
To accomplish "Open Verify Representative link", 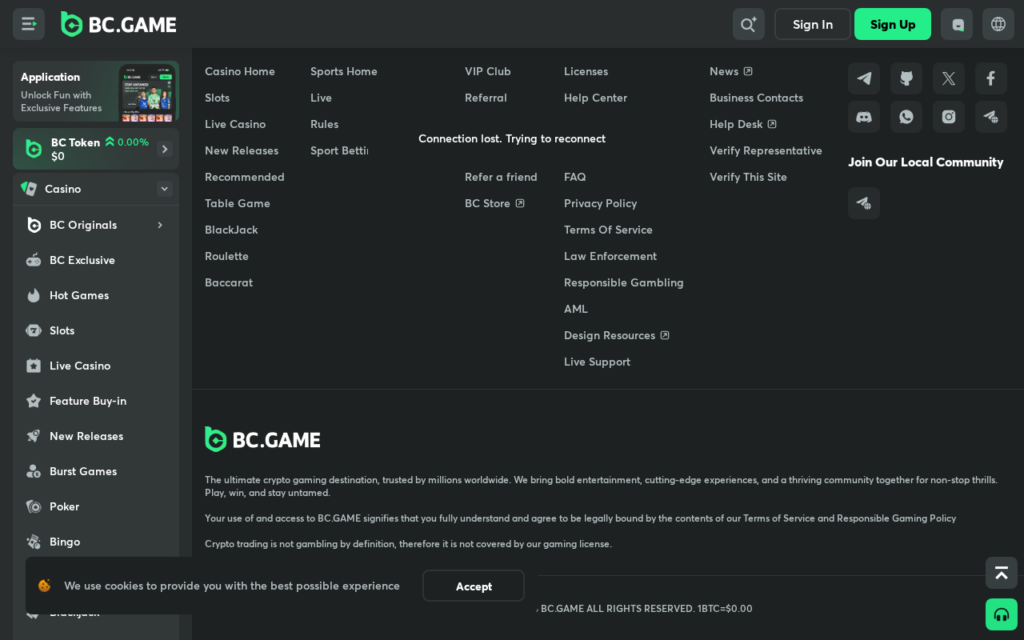I will coord(766,151).
